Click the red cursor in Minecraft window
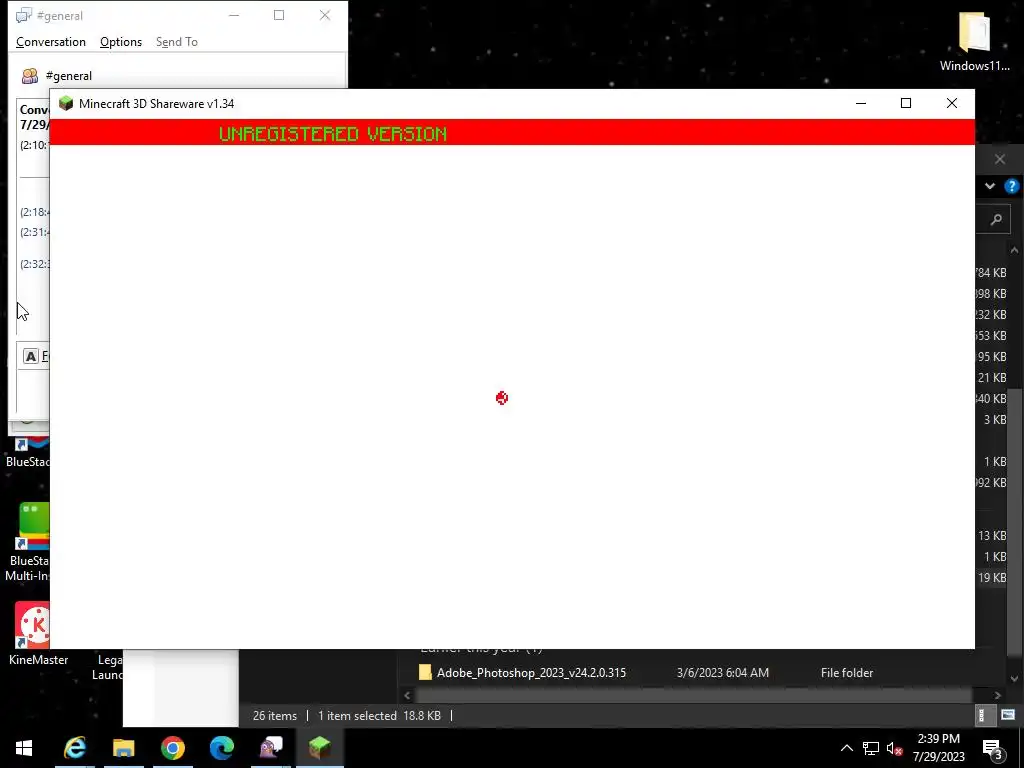This screenshot has width=1024, height=768. click(x=502, y=398)
